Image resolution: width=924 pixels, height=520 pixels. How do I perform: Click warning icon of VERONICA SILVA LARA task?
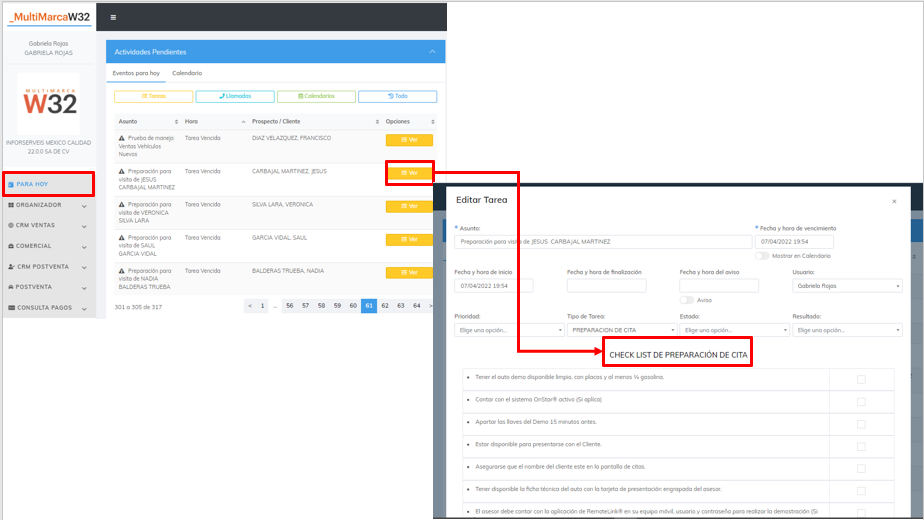(122, 205)
